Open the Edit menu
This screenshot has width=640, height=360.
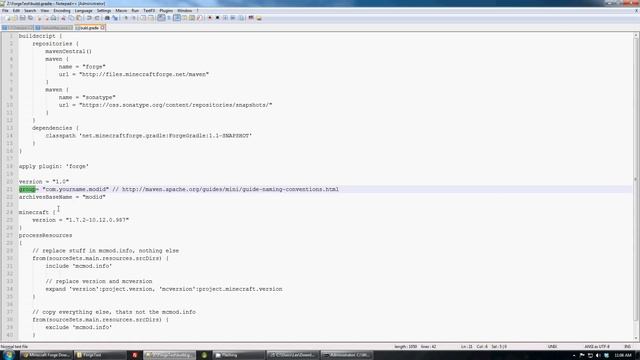pos(16,11)
